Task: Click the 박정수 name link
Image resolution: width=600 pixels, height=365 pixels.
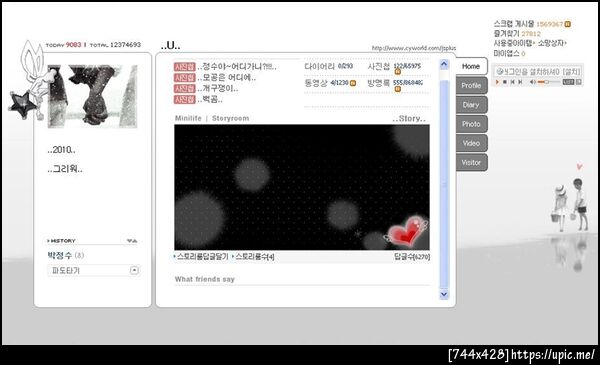Action: point(60,255)
